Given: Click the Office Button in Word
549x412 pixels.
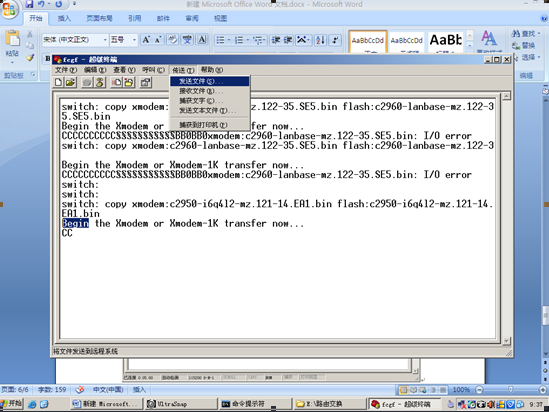Looking at the screenshot, I should pyautogui.click(x=9, y=8).
